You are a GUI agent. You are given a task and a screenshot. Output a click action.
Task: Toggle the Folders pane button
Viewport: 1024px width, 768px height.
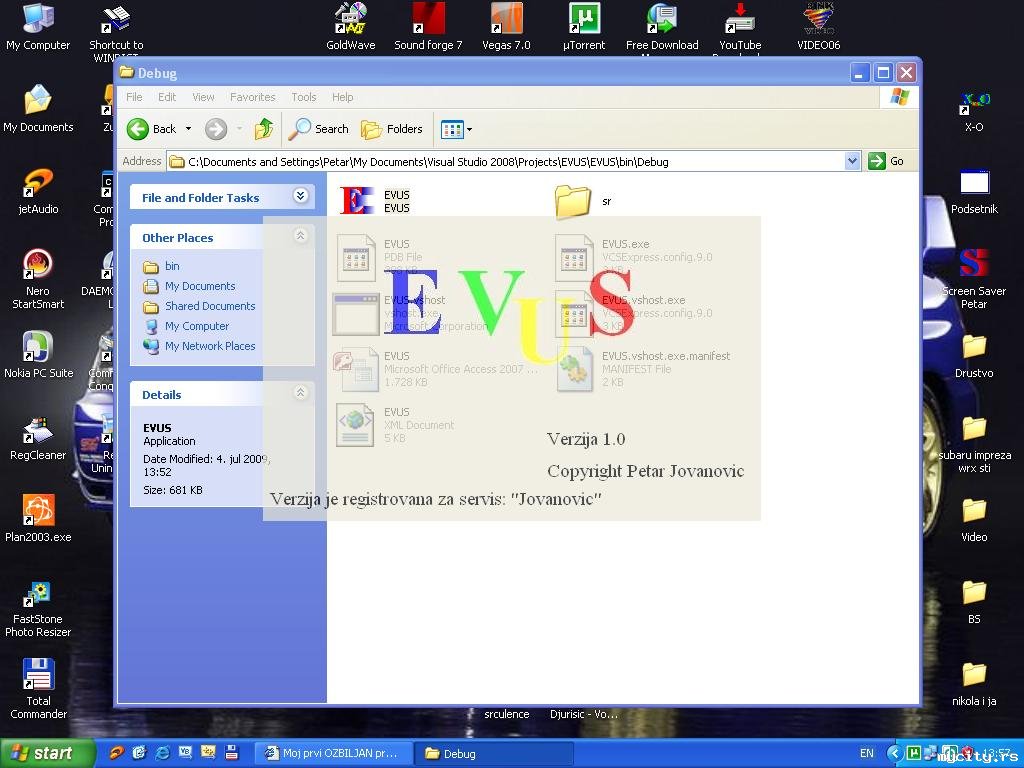[392, 129]
